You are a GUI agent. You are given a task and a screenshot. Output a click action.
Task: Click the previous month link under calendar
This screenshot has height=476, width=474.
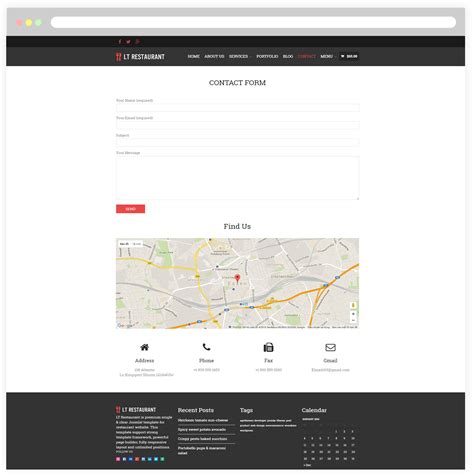pyautogui.click(x=307, y=465)
